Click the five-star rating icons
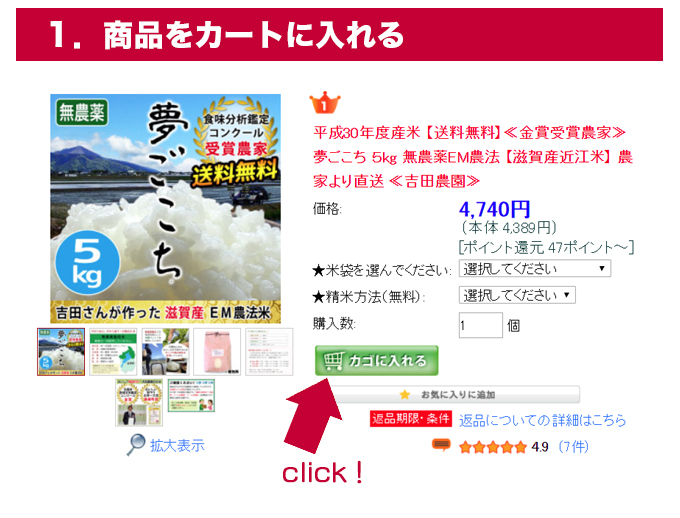 (493, 447)
